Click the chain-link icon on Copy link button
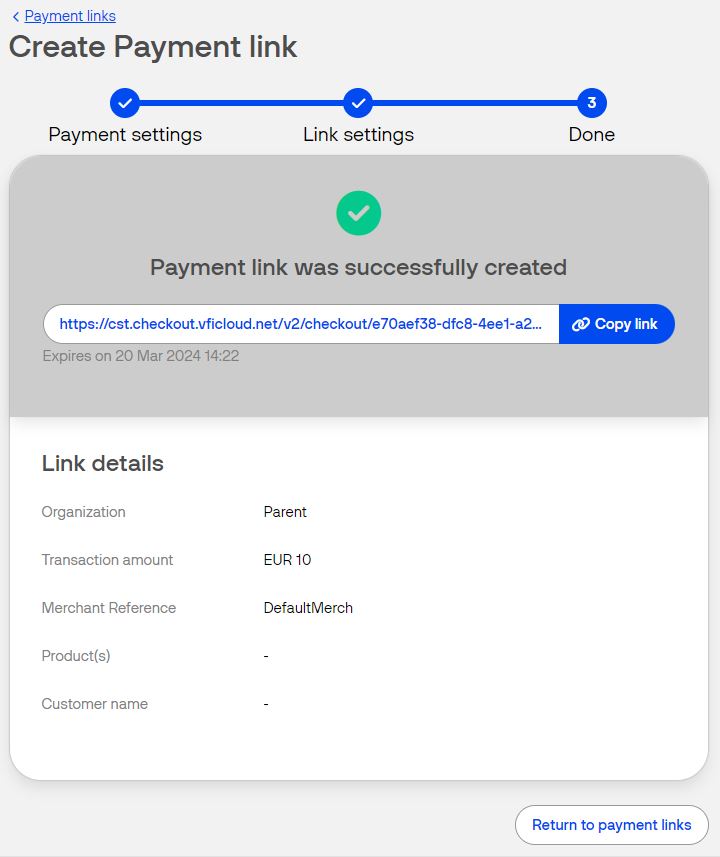720x857 pixels. point(580,323)
